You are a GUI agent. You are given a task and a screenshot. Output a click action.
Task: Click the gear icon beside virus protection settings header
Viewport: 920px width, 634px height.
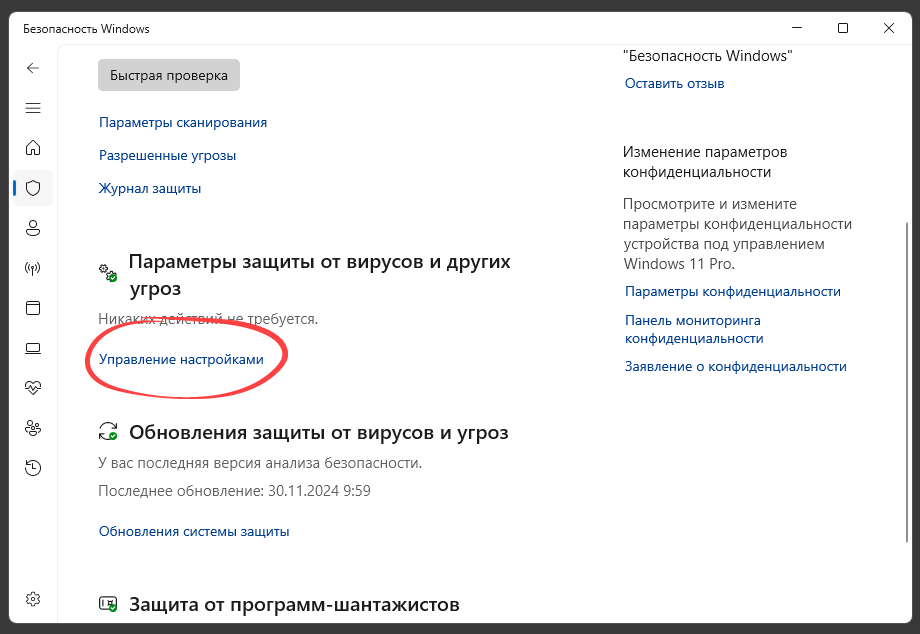[x=107, y=268]
